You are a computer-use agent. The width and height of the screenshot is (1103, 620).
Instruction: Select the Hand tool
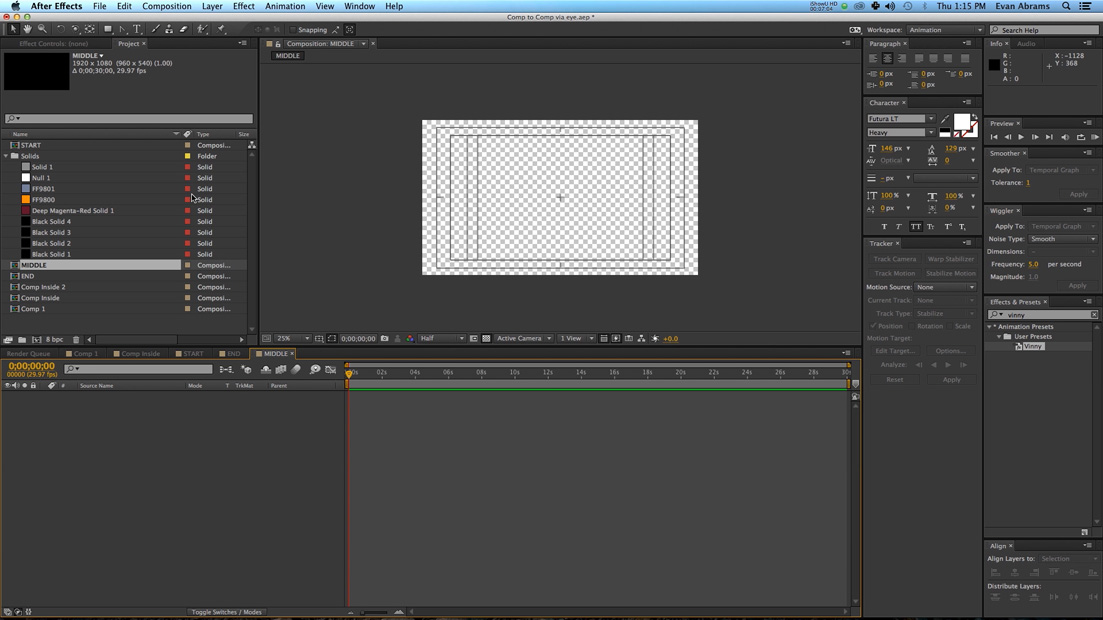click(x=27, y=30)
